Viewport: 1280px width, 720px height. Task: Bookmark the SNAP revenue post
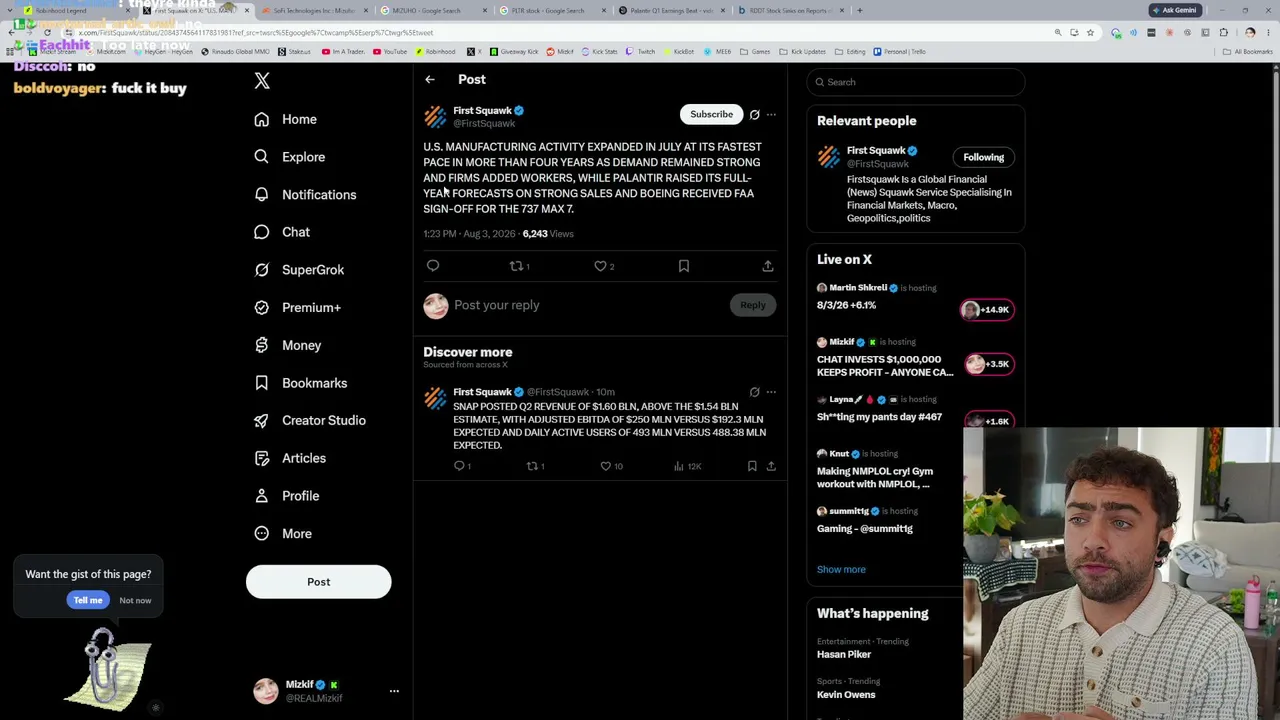pyautogui.click(x=752, y=466)
